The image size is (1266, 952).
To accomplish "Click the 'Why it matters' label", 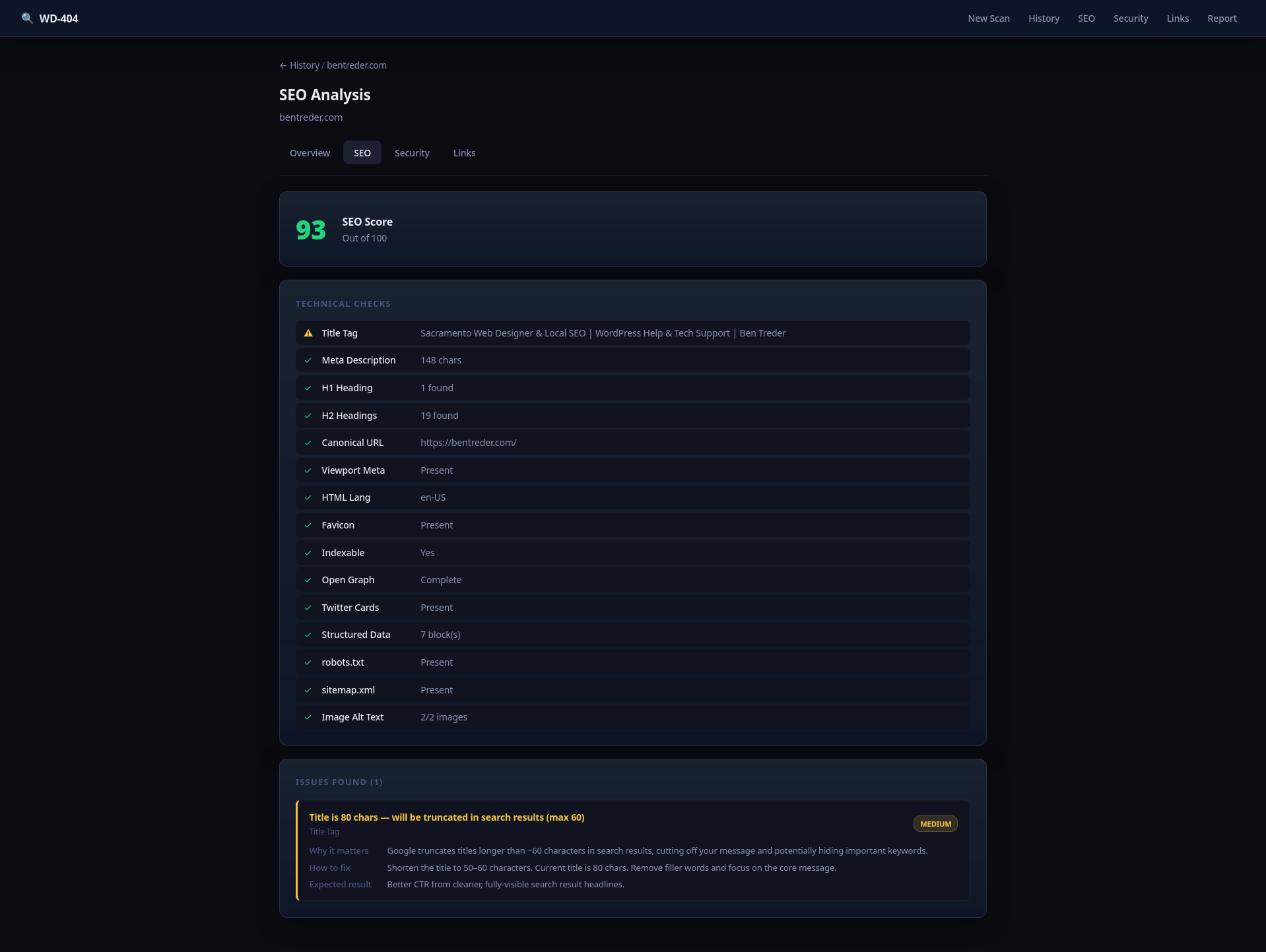I will point(339,851).
